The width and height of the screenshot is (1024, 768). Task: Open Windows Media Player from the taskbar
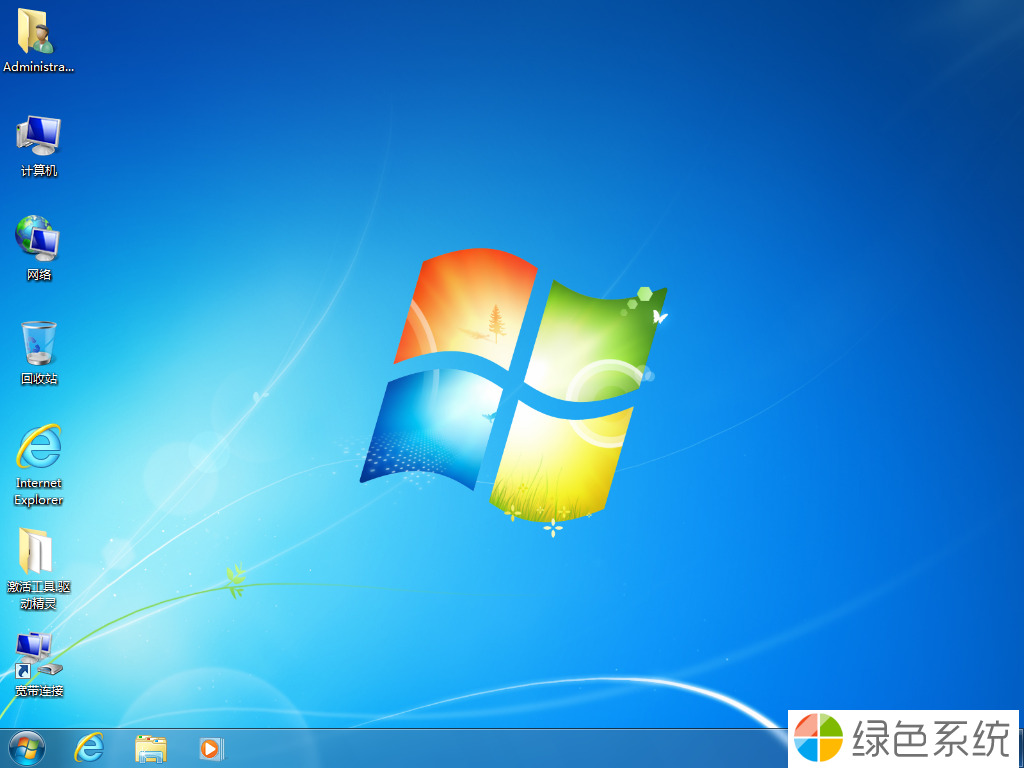(x=212, y=748)
